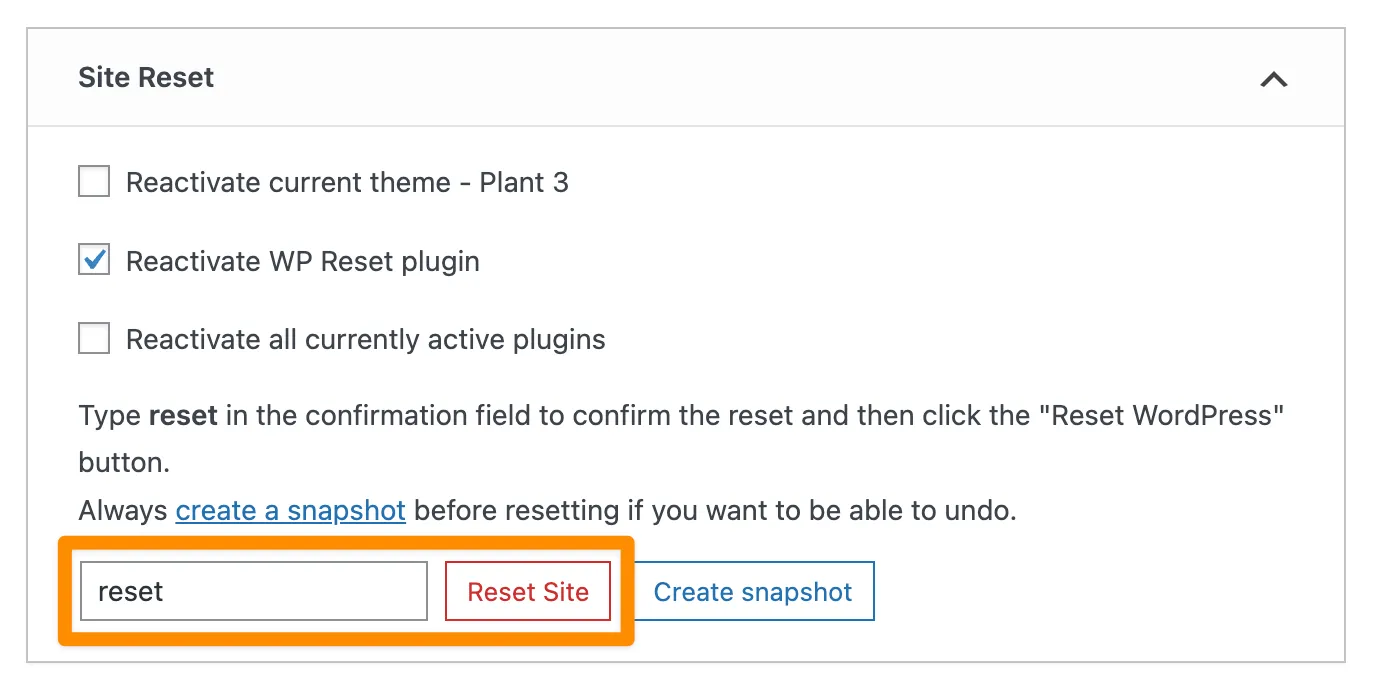Click the blue Create snapshot control

(753, 591)
